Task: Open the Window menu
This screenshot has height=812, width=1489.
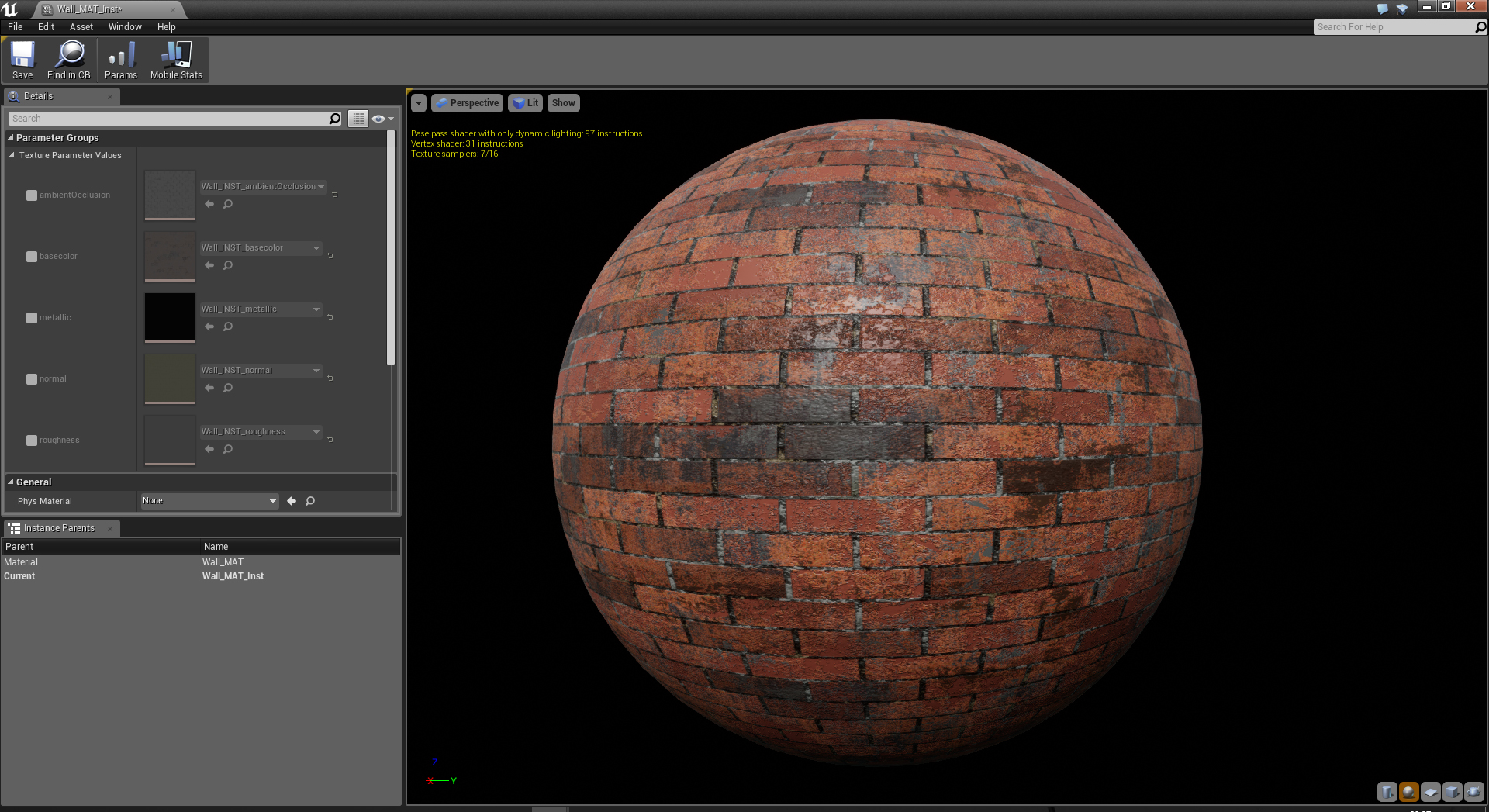Action: point(125,27)
